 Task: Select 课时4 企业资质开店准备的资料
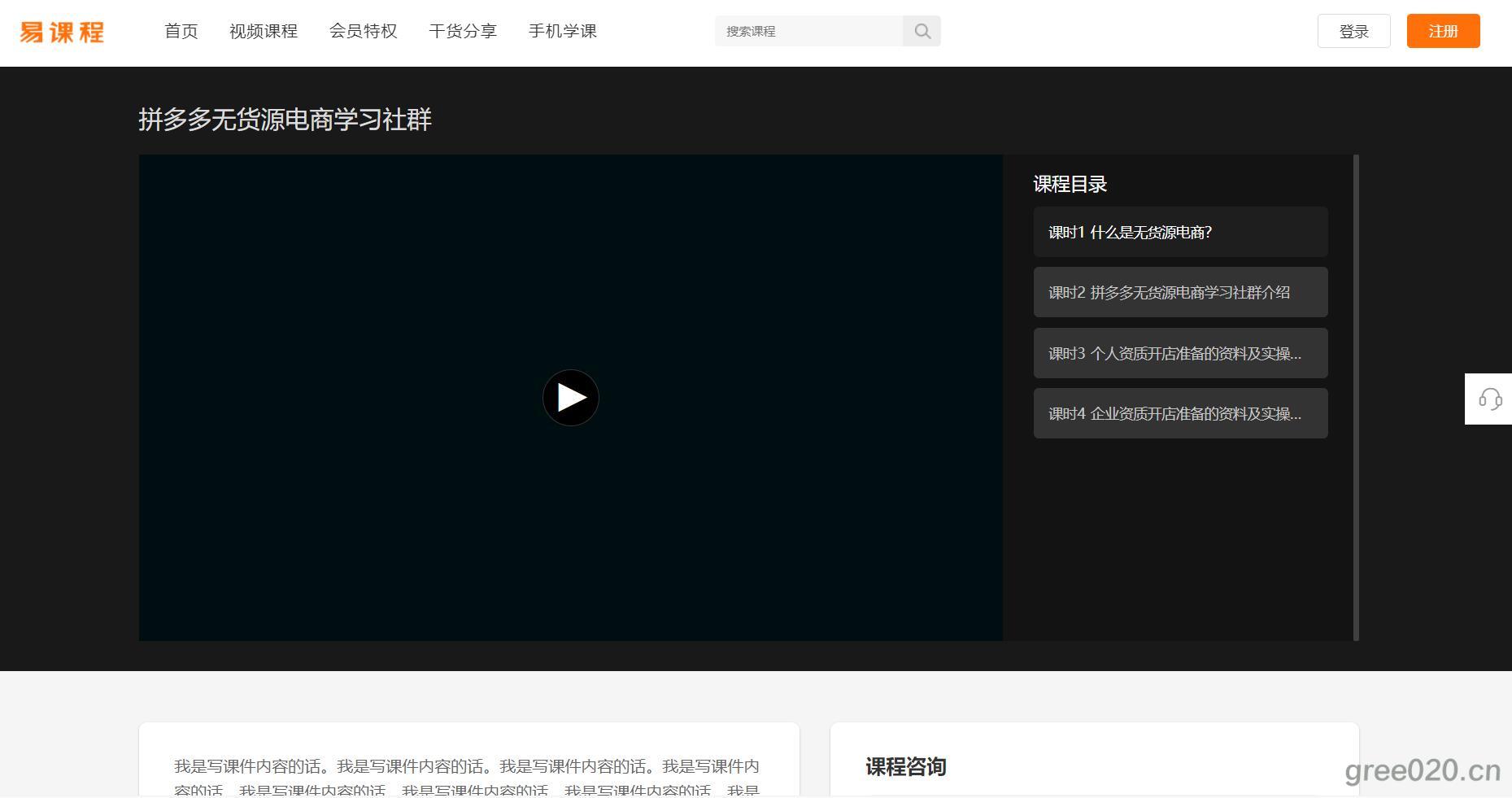(x=1181, y=413)
